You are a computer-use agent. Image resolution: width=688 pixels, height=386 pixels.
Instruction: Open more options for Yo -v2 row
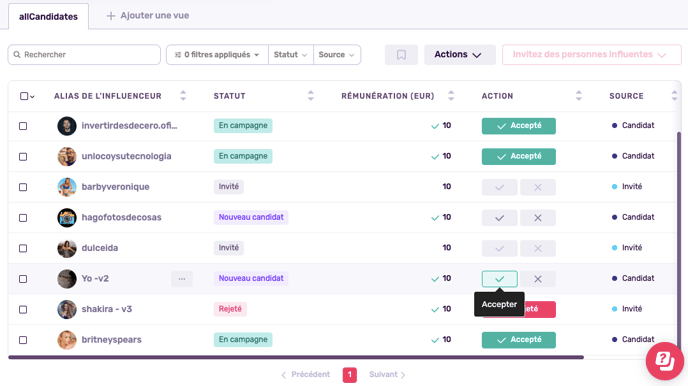(x=182, y=279)
